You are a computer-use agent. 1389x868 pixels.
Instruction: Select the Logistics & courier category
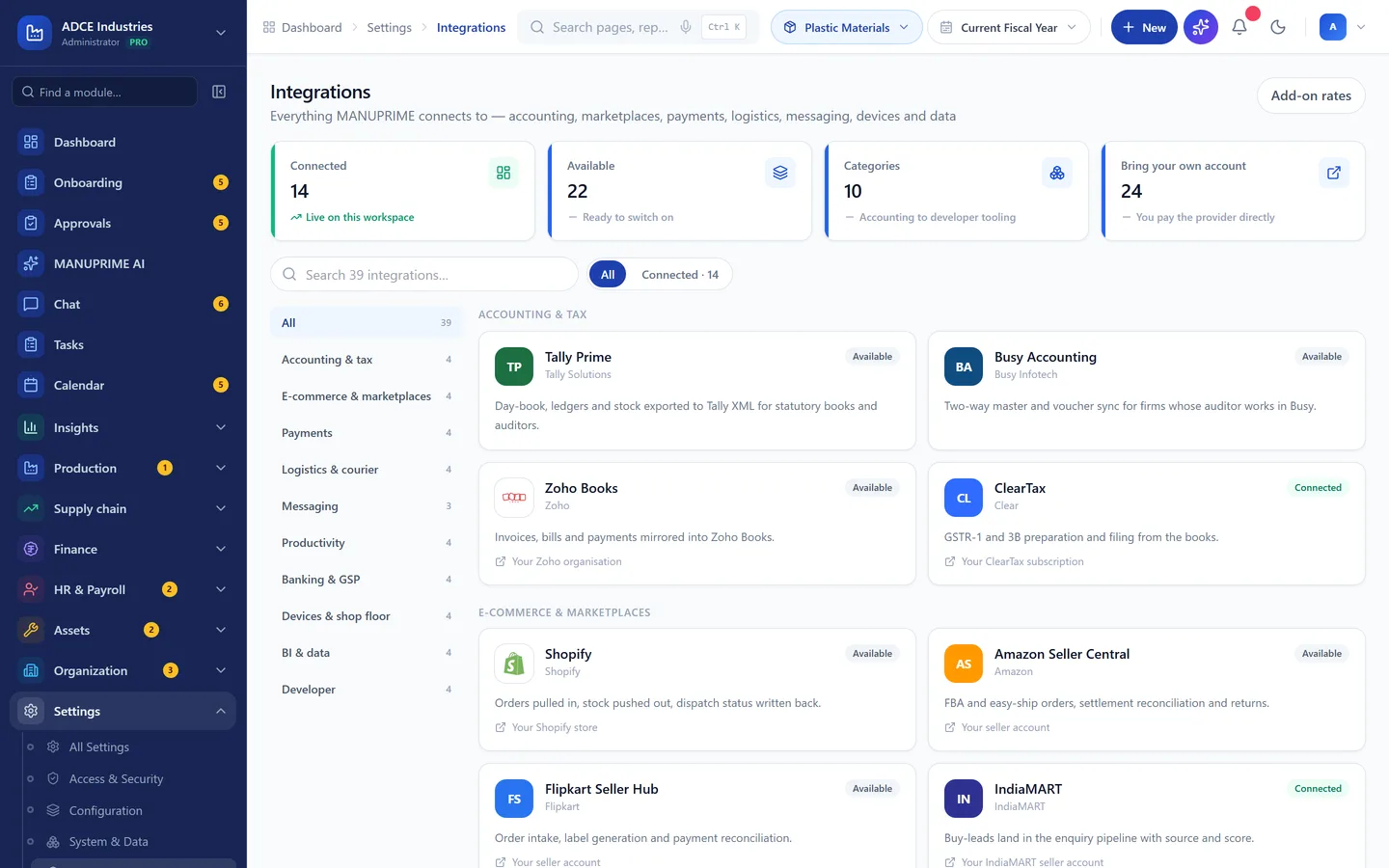point(367,470)
